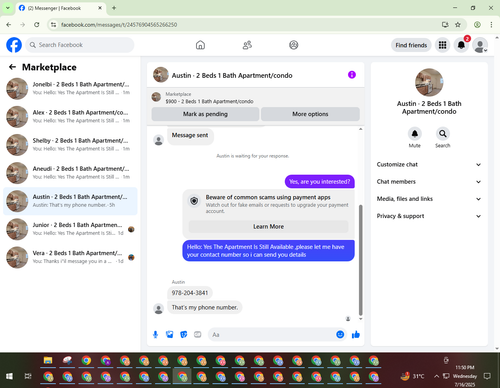The height and width of the screenshot is (388, 500).
Task: Open the Alex conversation
Action: pos(70,117)
